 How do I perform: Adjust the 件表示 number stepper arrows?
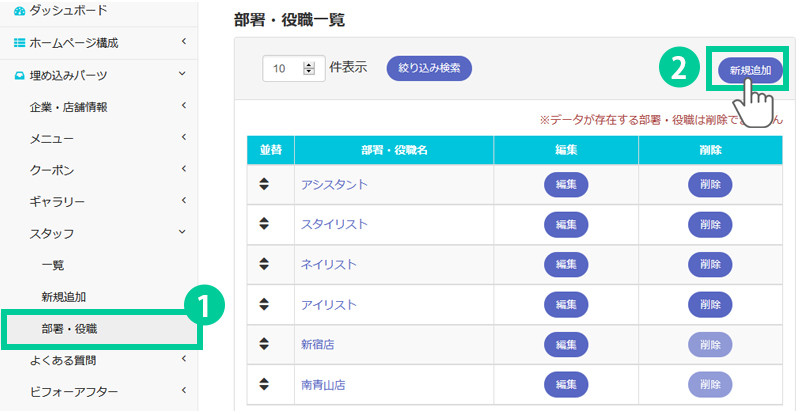[308, 68]
